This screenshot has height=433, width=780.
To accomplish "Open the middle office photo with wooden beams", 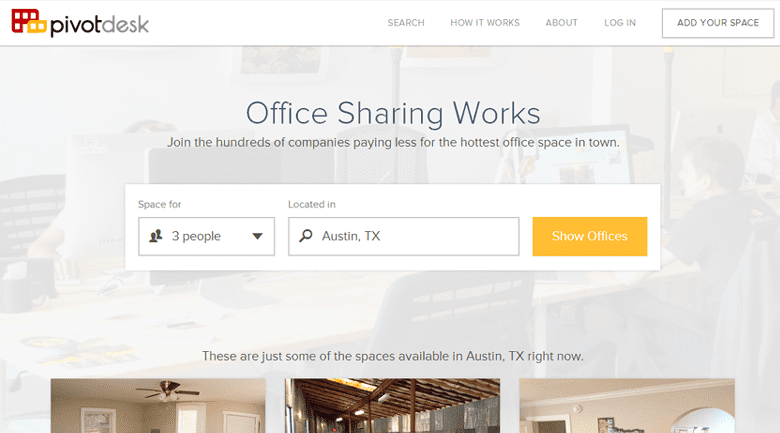I will 392,405.
